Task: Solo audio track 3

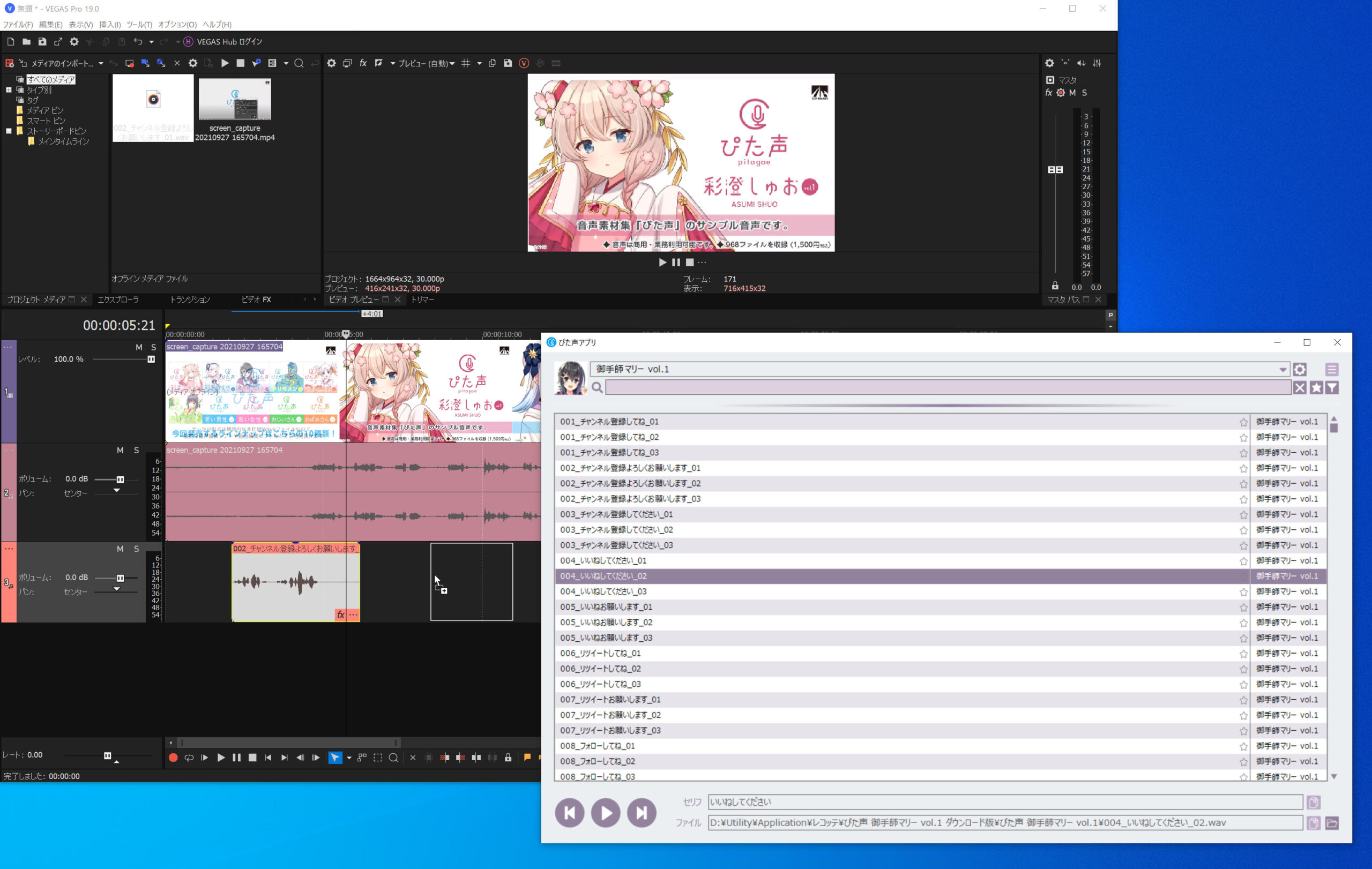Action: click(x=136, y=549)
